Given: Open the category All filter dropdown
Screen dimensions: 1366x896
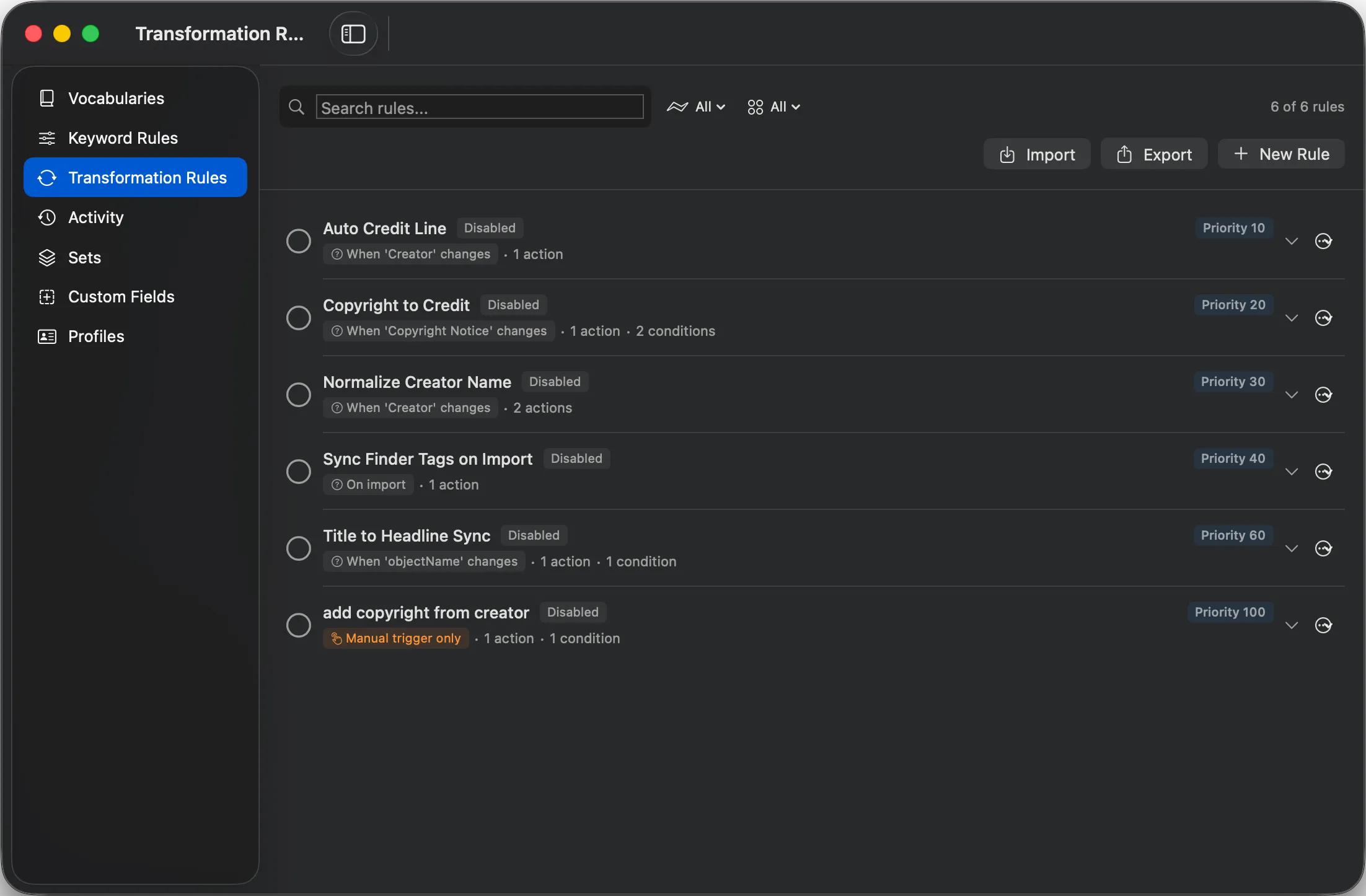Looking at the screenshot, I should coord(773,107).
